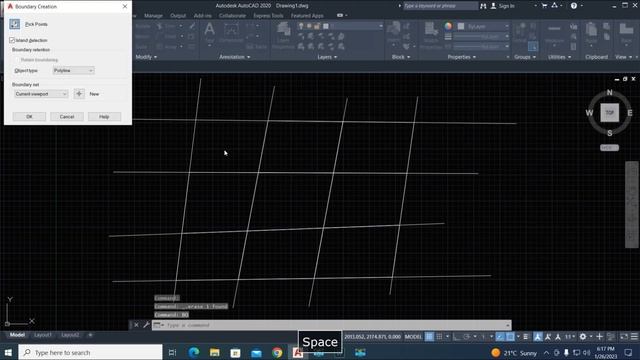Expand the Layers panel
Viewport: 640px width, 360px height.
click(327, 57)
